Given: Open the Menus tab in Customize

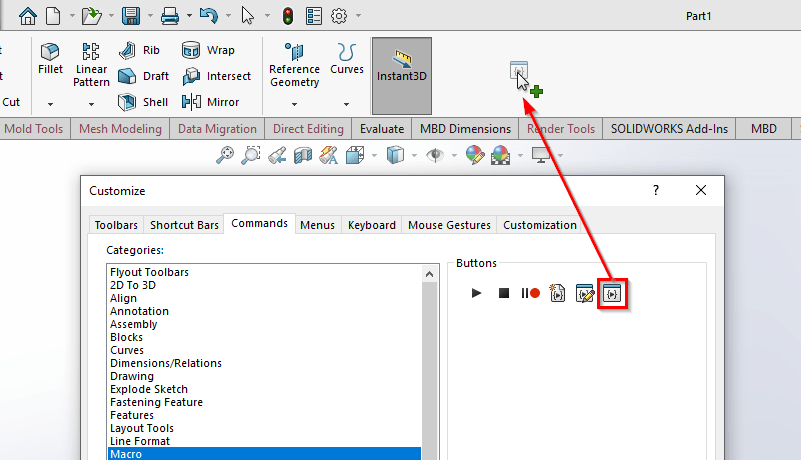Looking at the screenshot, I should (x=317, y=225).
